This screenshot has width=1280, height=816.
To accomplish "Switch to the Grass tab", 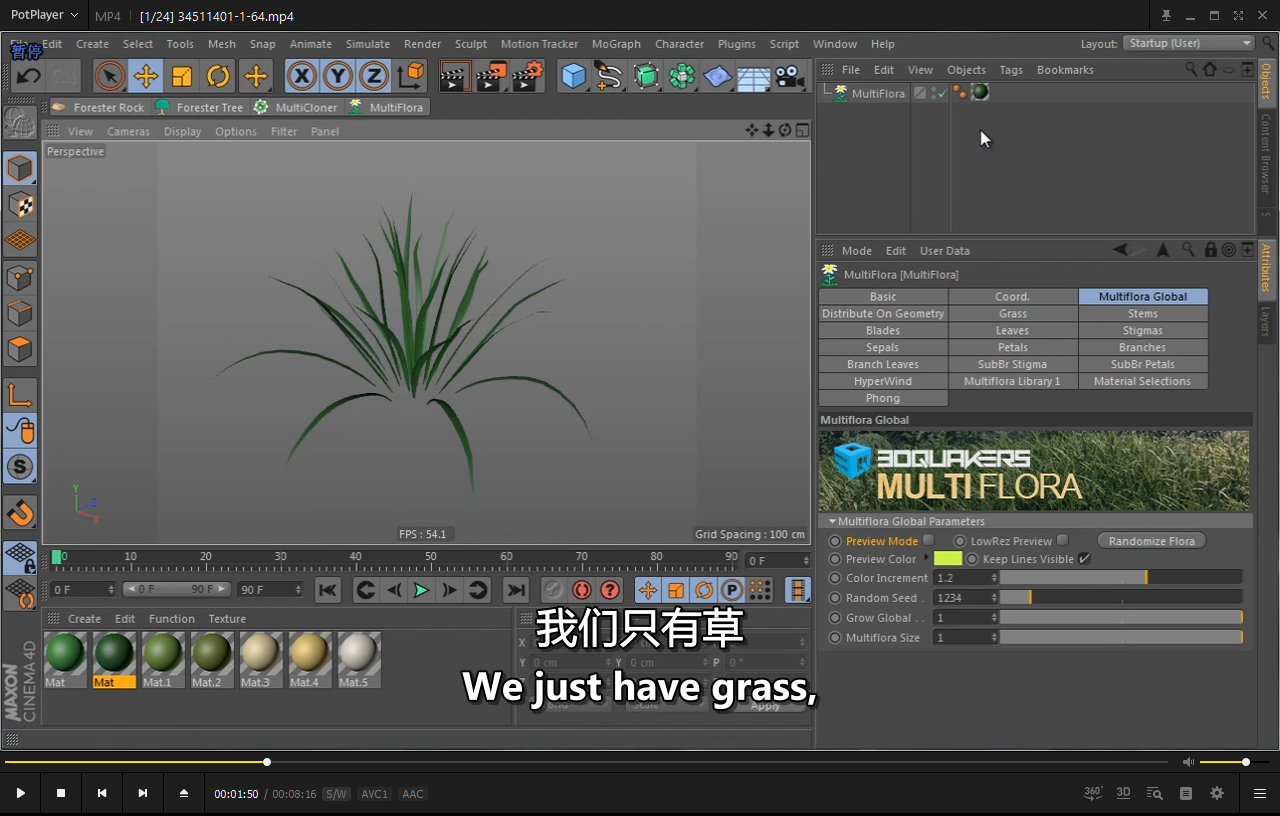I will [x=1013, y=313].
